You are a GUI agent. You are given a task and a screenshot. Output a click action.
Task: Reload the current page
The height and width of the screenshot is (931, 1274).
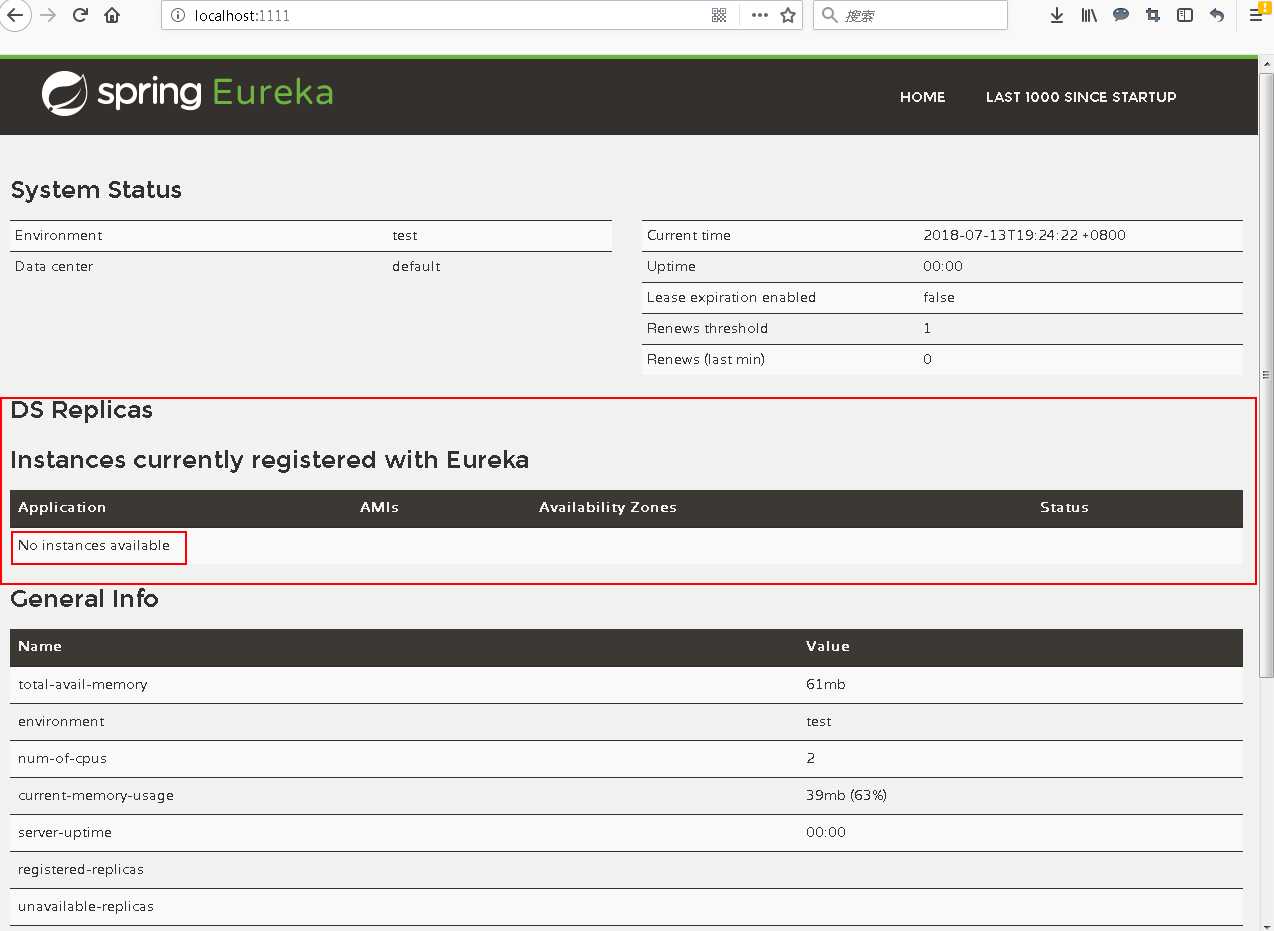(x=80, y=15)
